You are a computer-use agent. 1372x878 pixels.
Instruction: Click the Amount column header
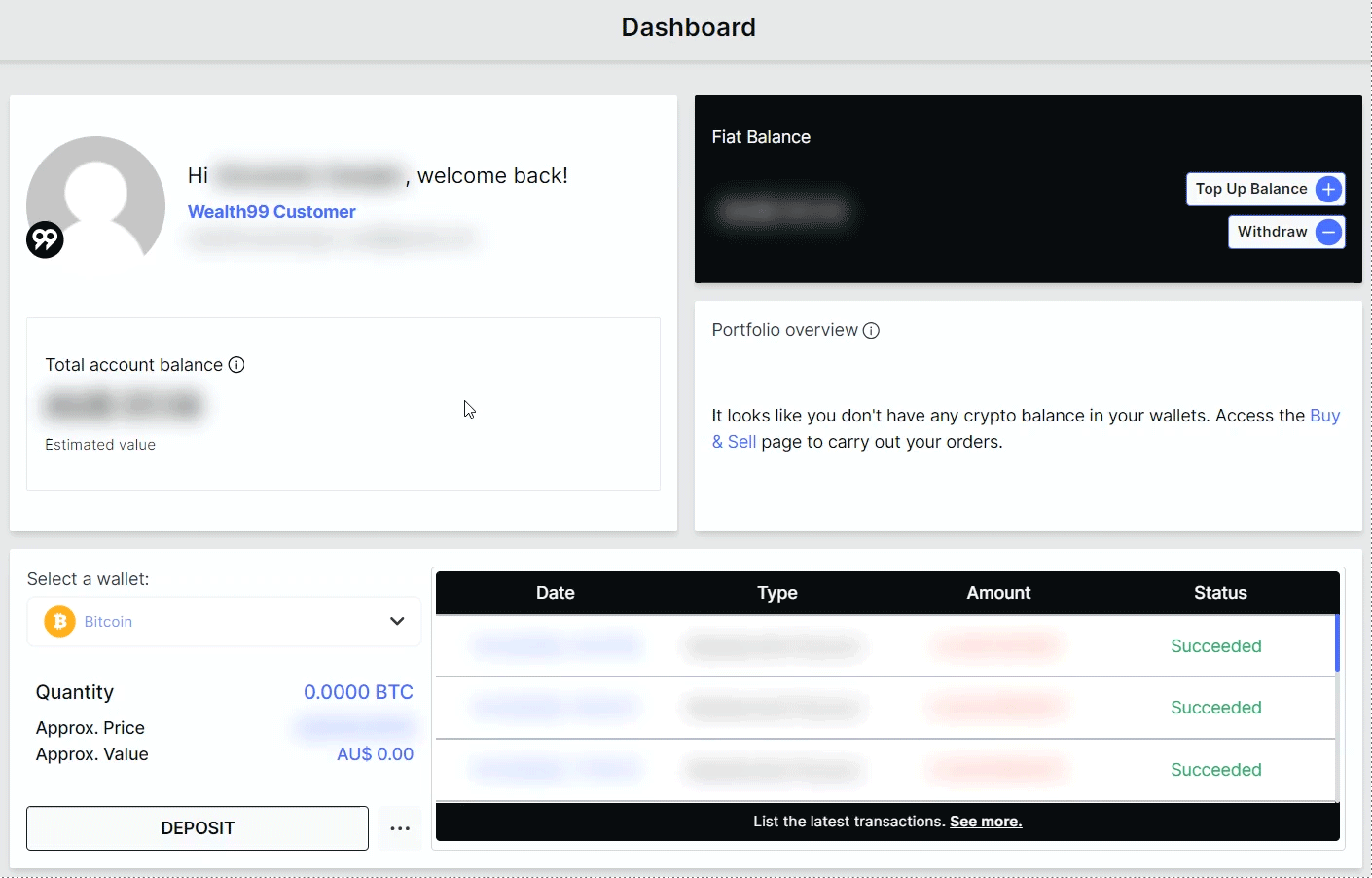pyautogui.click(x=998, y=593)
